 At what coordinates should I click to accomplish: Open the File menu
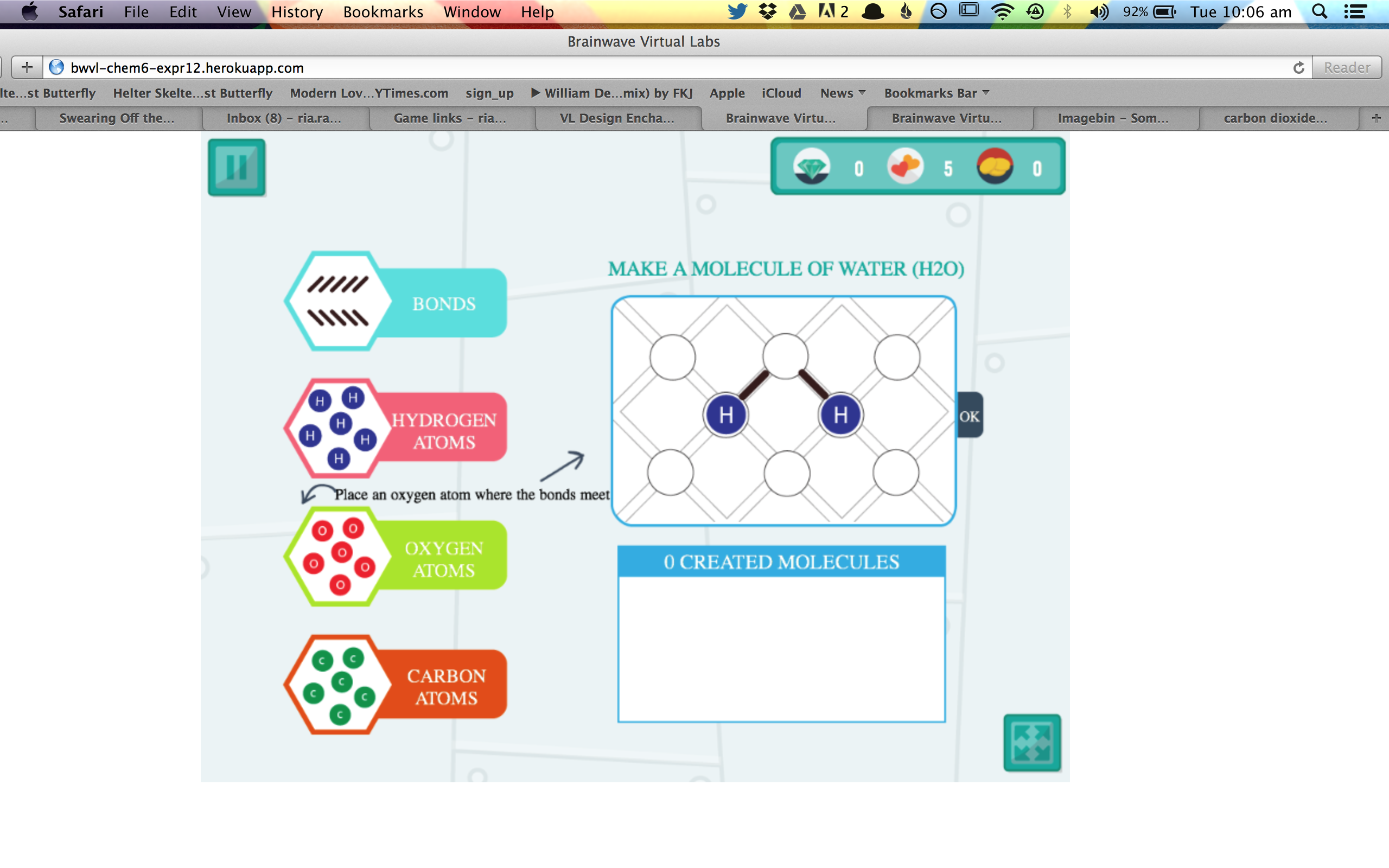[x=136, y=12]
